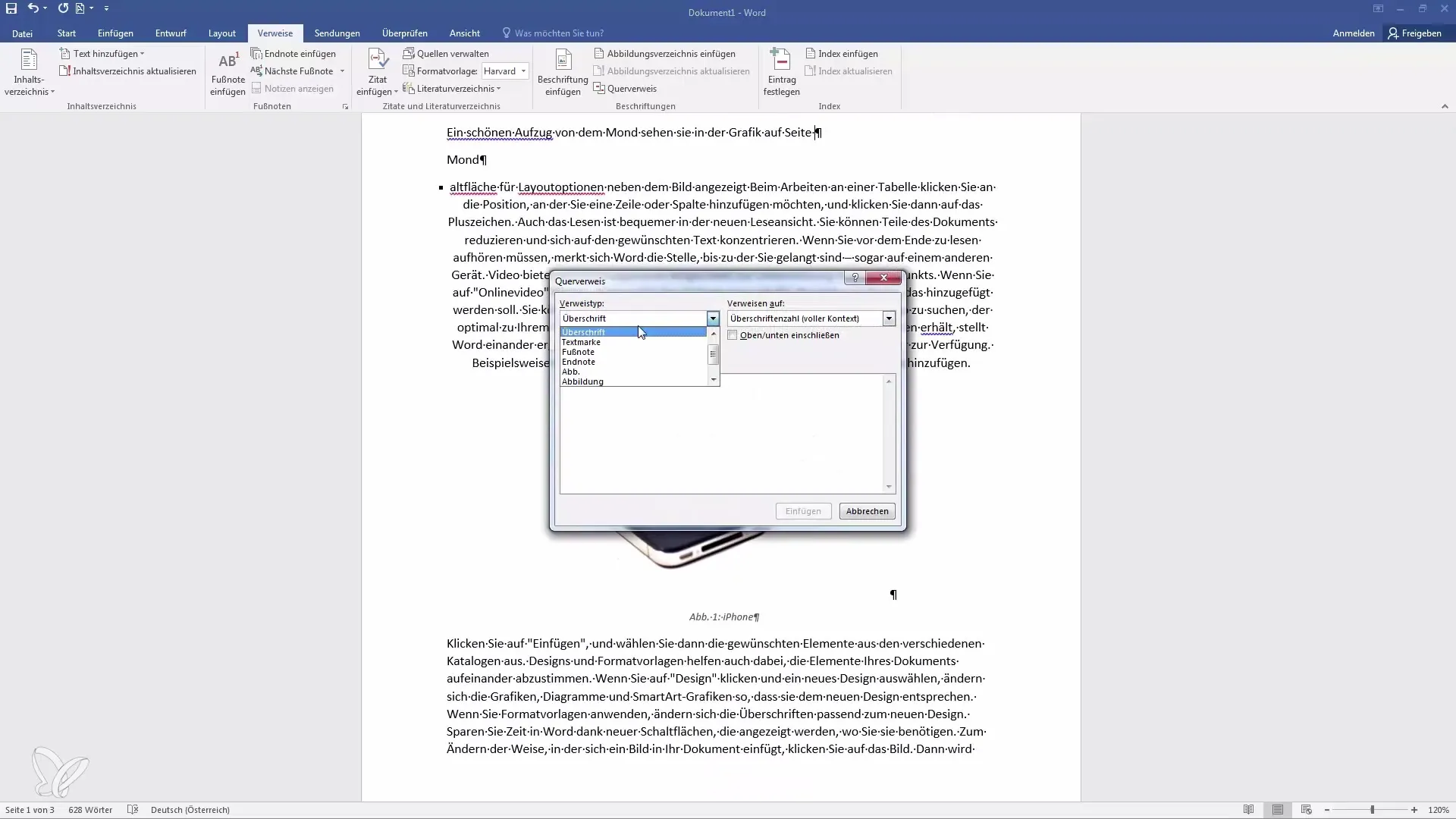Click Quellen verwalten

(446, 54)
